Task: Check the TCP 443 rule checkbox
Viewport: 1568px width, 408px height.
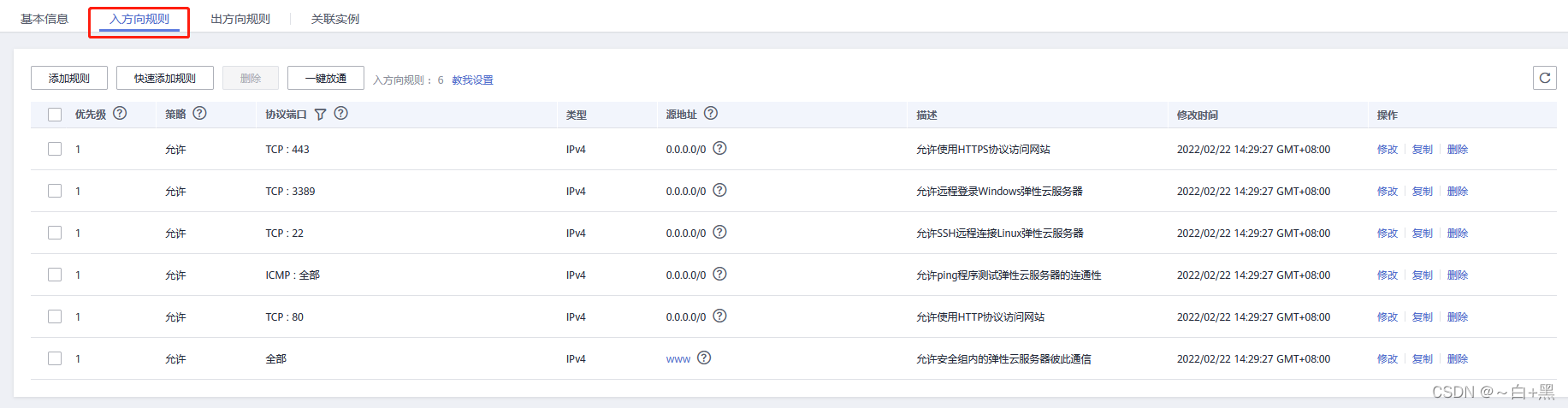Action: 55,149
